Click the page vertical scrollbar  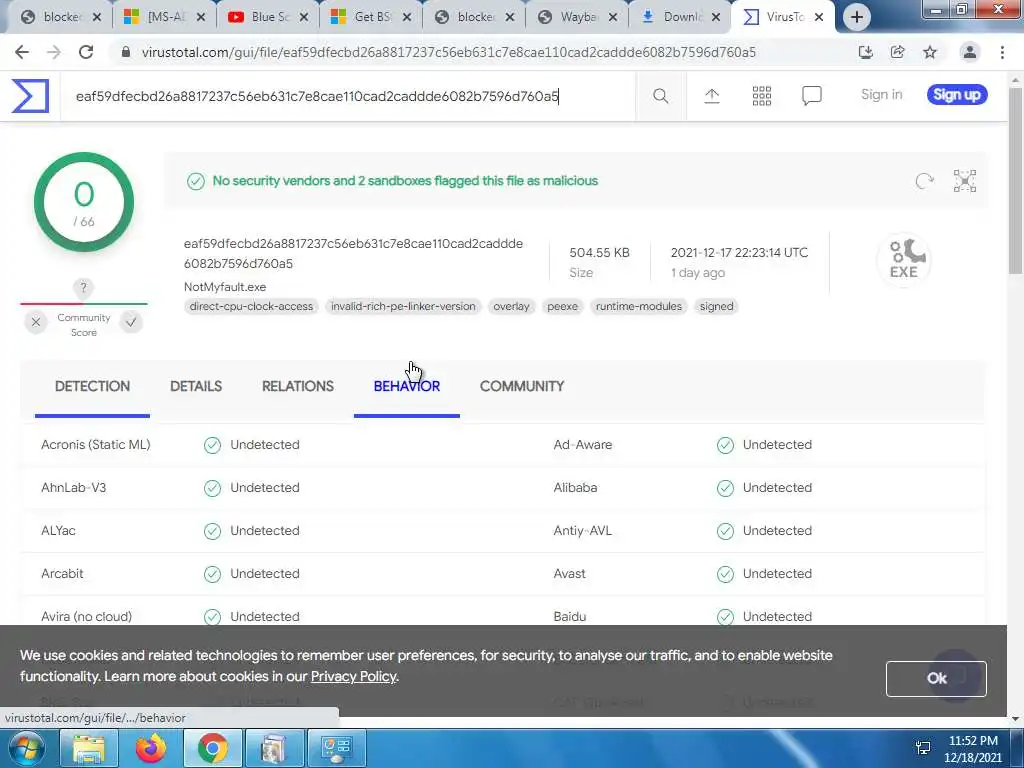pos(1016,182)
